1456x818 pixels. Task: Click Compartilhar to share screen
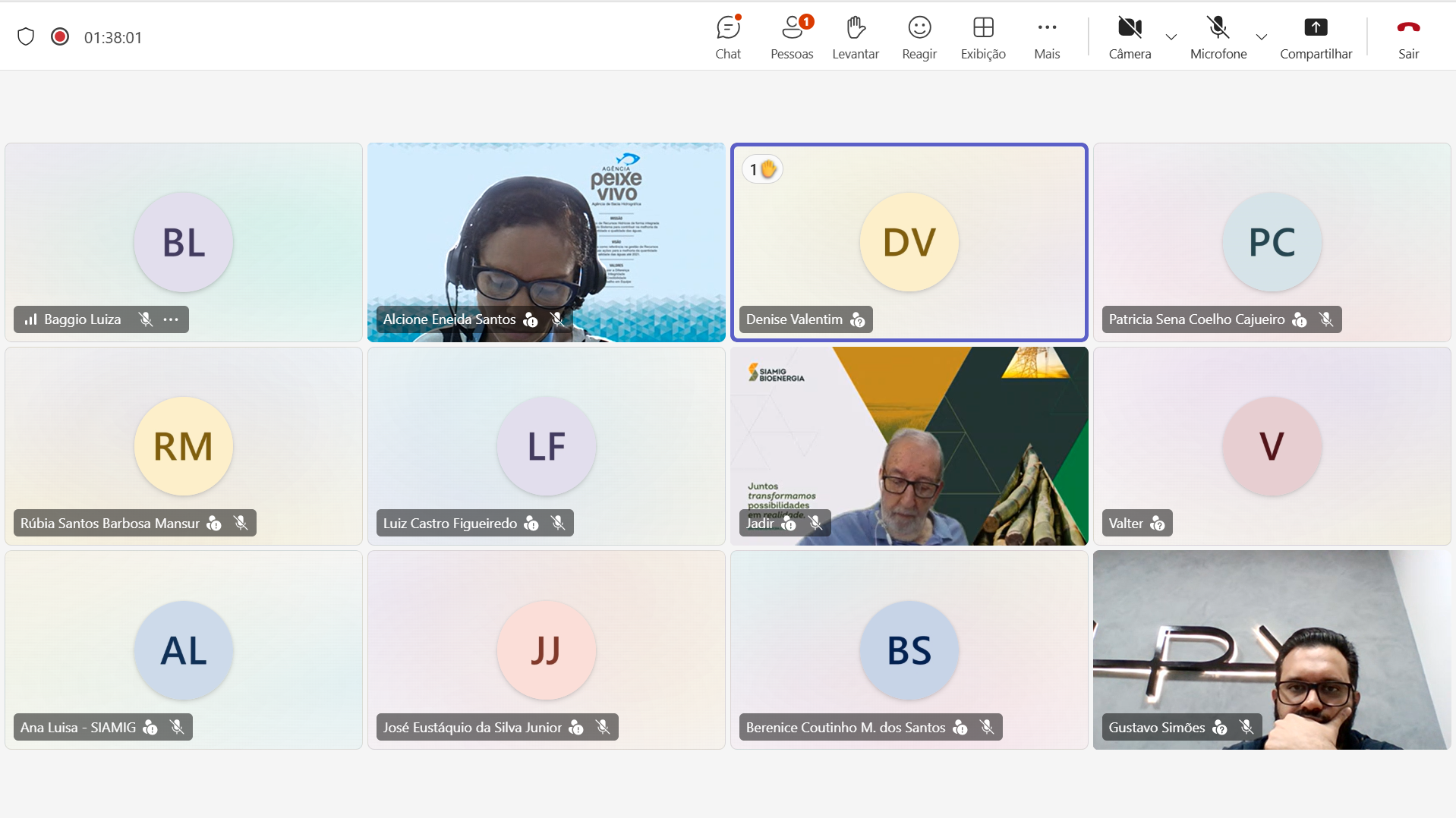(1315, 37)
